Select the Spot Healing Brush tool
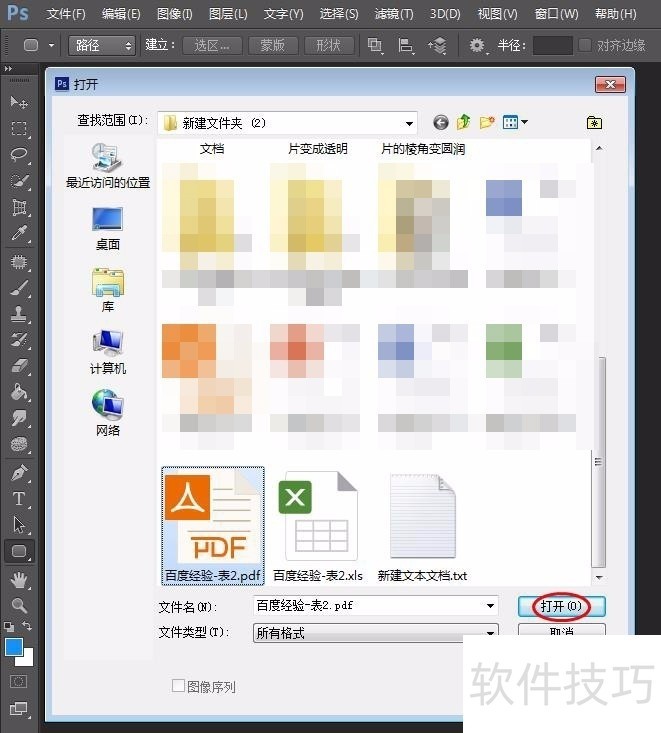The height and width of the screenshot is (733, 661). click(x=19, y=262)
